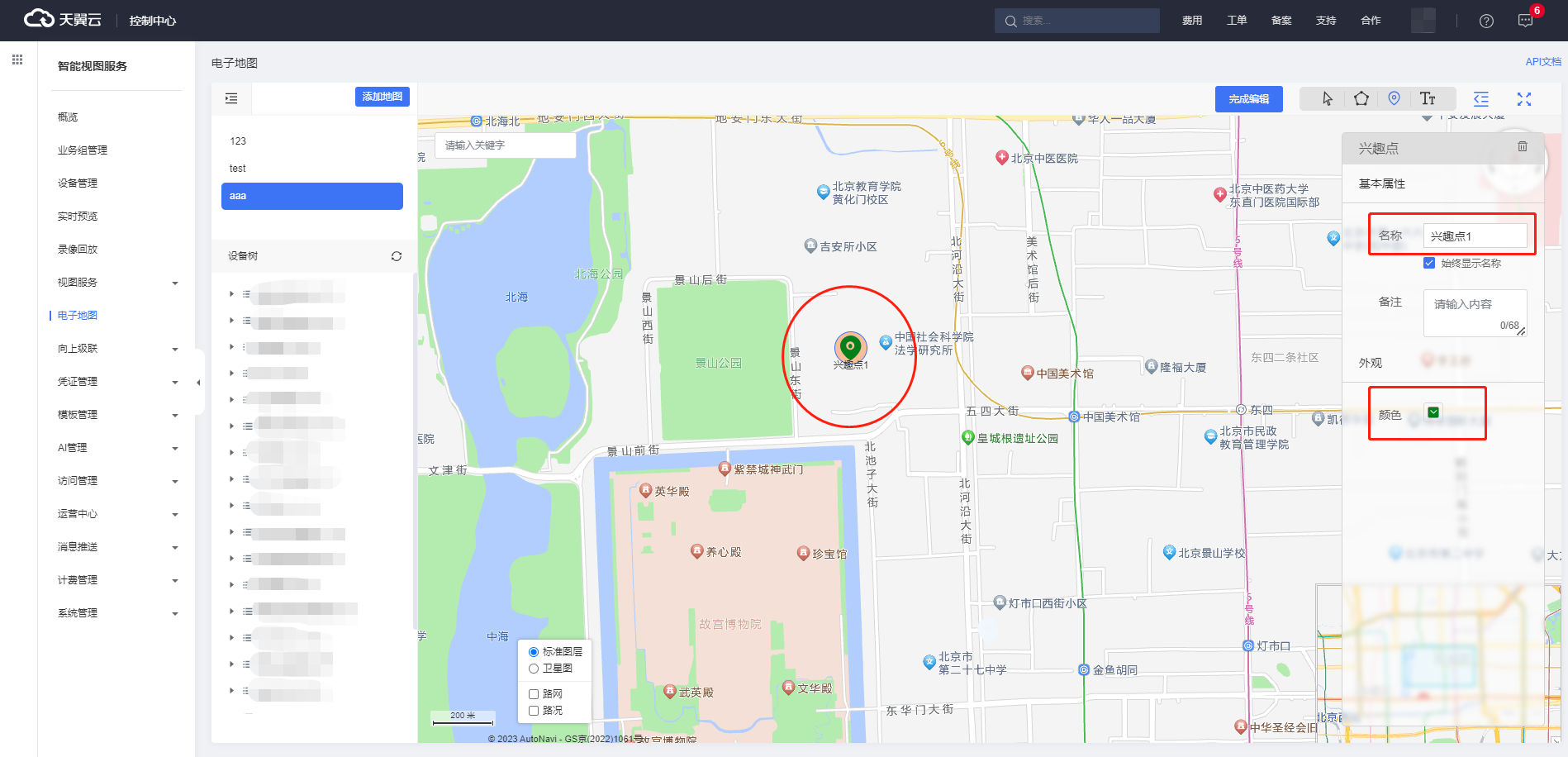1568x757 pixels.
Task: Expand the 凭证管理 menu arrow
Action: coord(175,383)
